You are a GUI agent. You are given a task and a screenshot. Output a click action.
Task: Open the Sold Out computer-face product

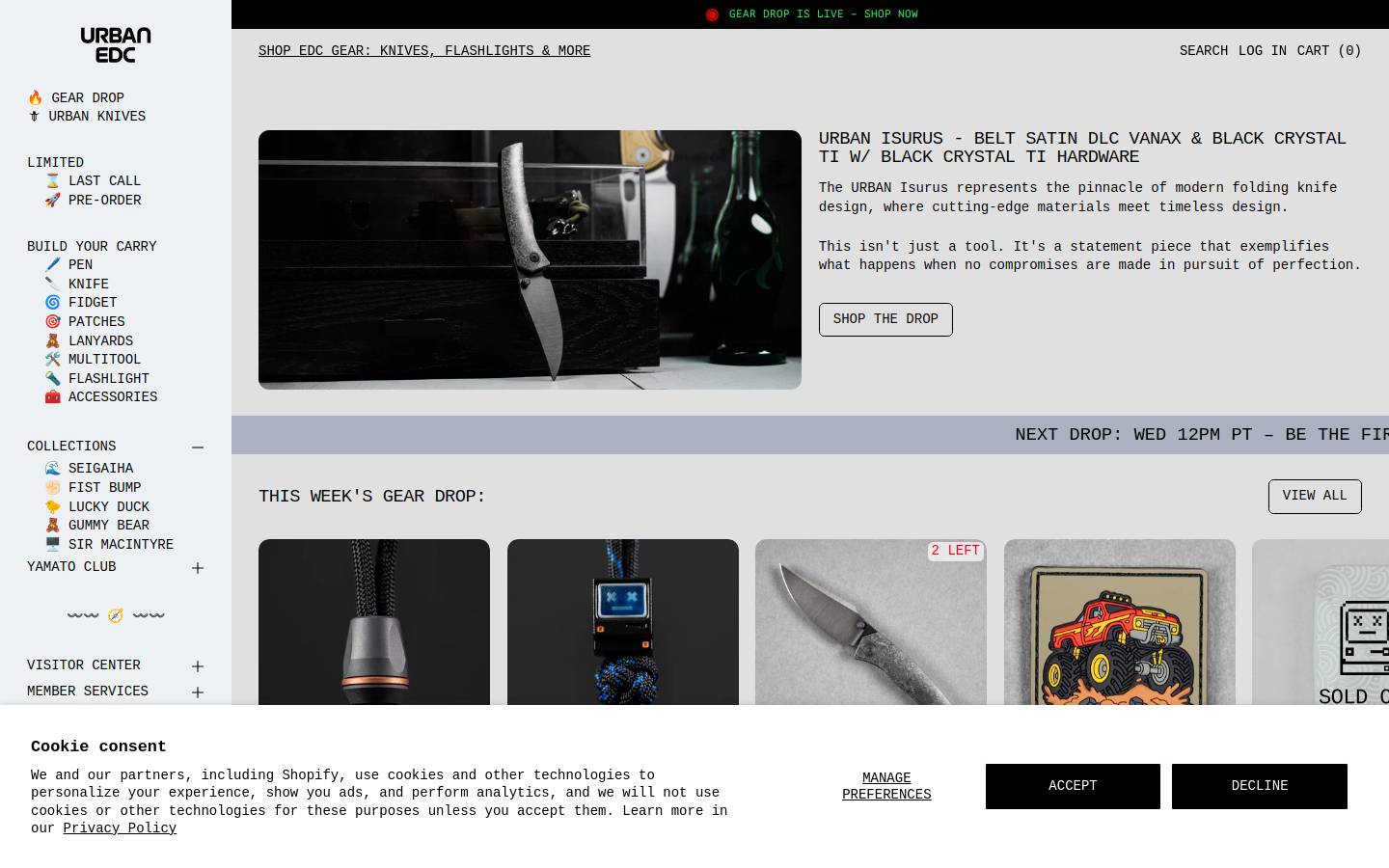point(1321,622)
